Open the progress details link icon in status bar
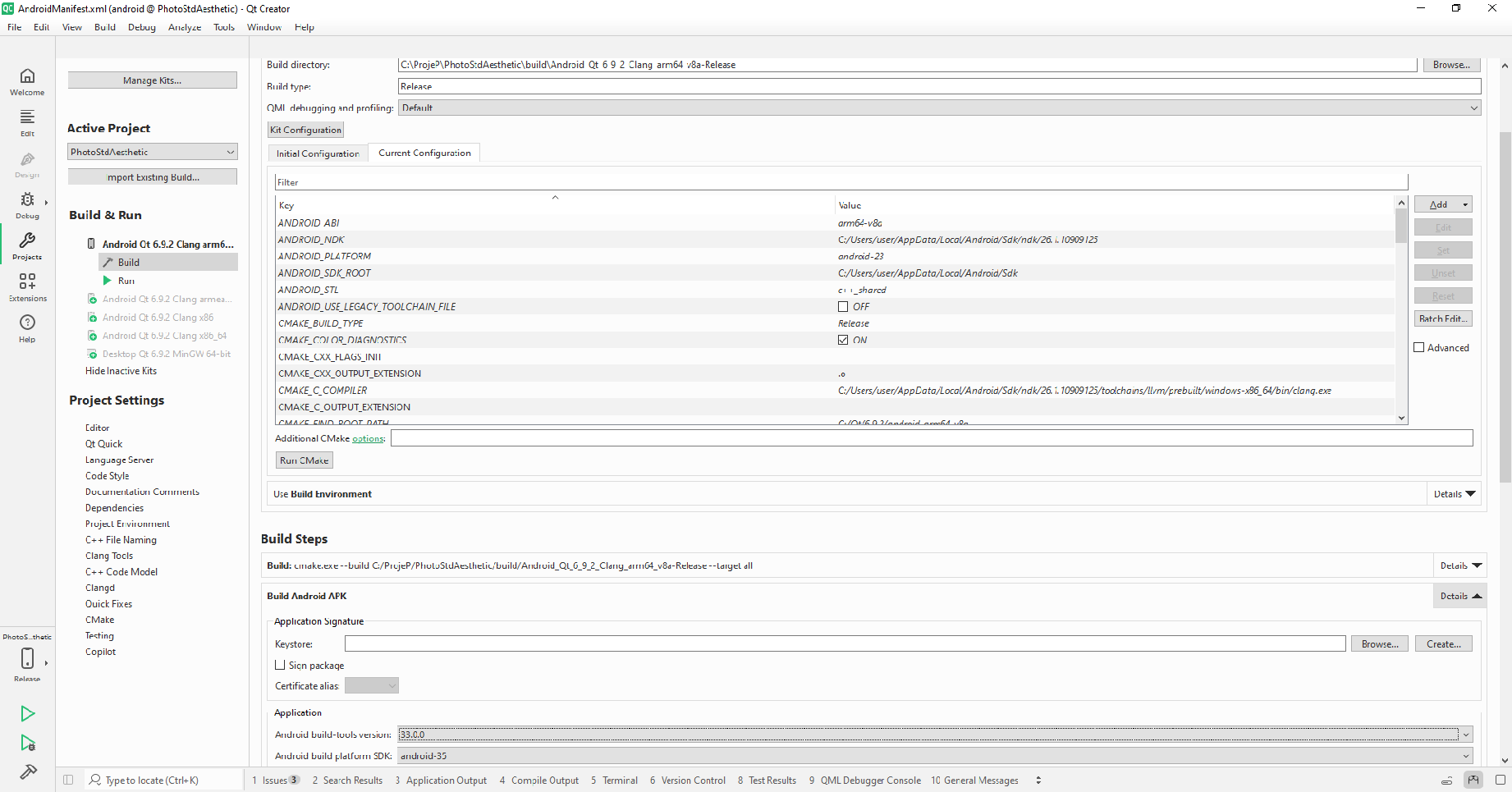This screenshot has height=792, width=1512. 1447,780
